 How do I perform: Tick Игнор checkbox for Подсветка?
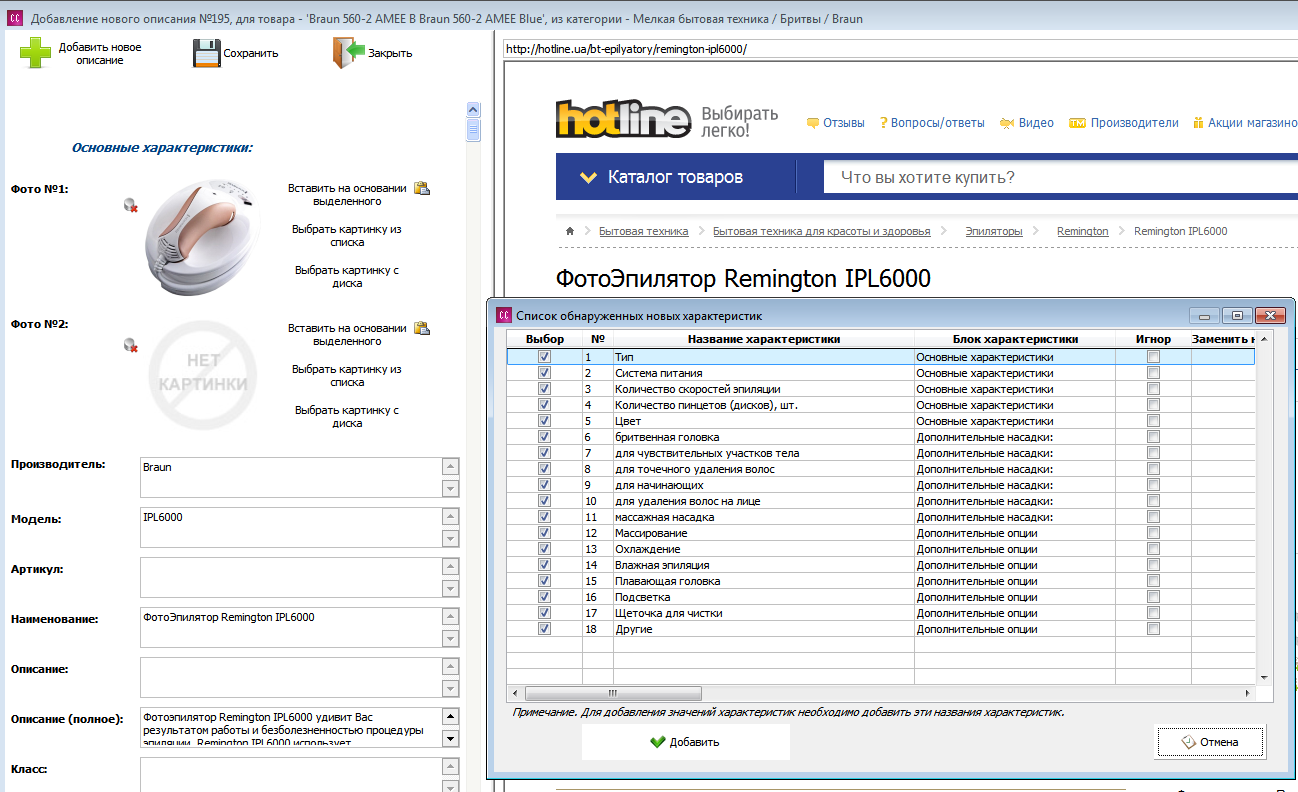(1153, 597)
